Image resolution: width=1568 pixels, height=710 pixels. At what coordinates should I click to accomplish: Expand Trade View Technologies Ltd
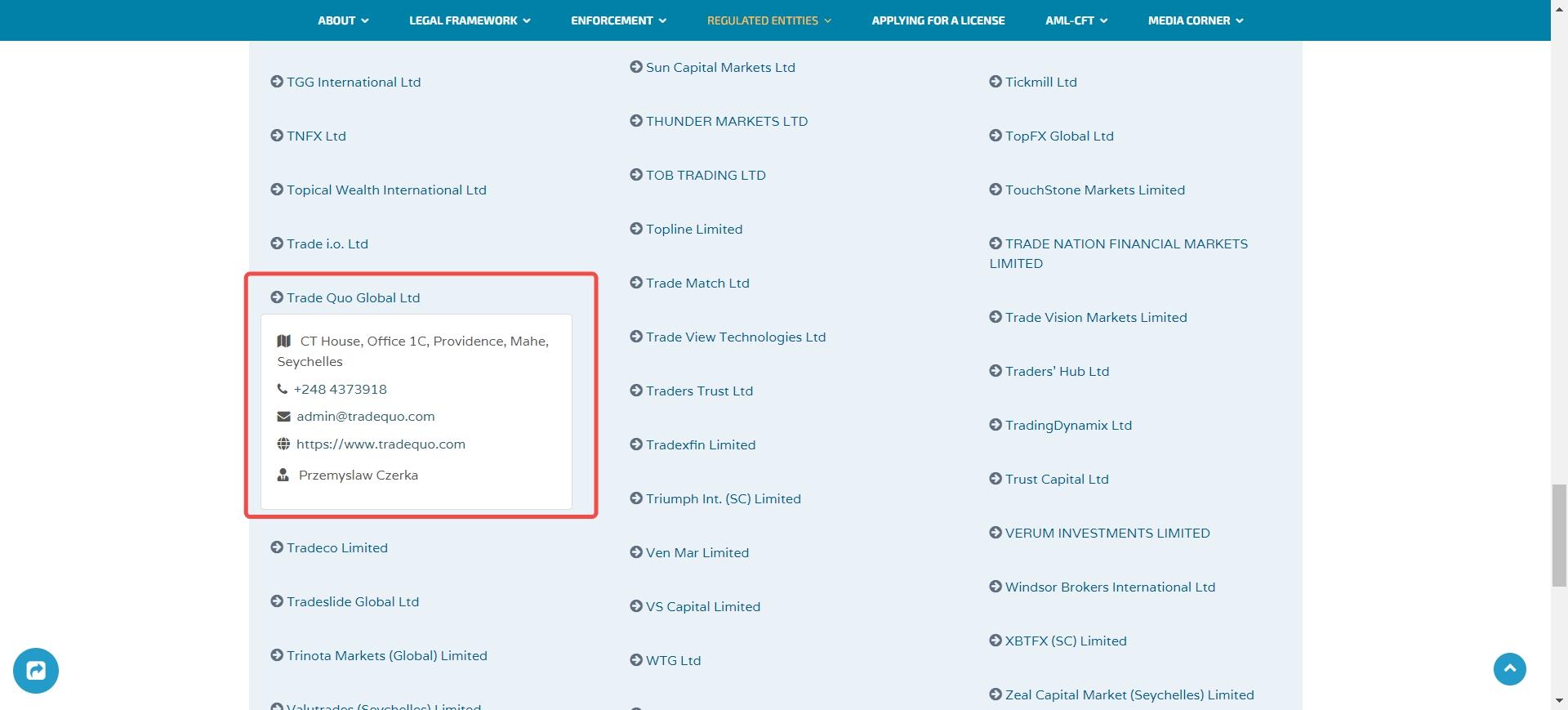pos(728,337)
